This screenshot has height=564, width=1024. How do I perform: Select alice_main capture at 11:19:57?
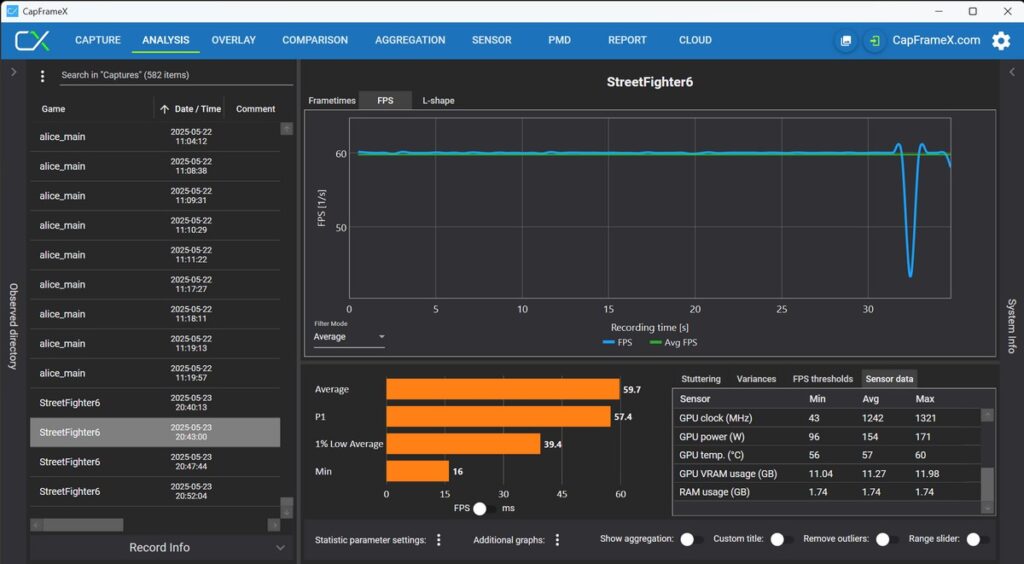click(x=155, y=373)
